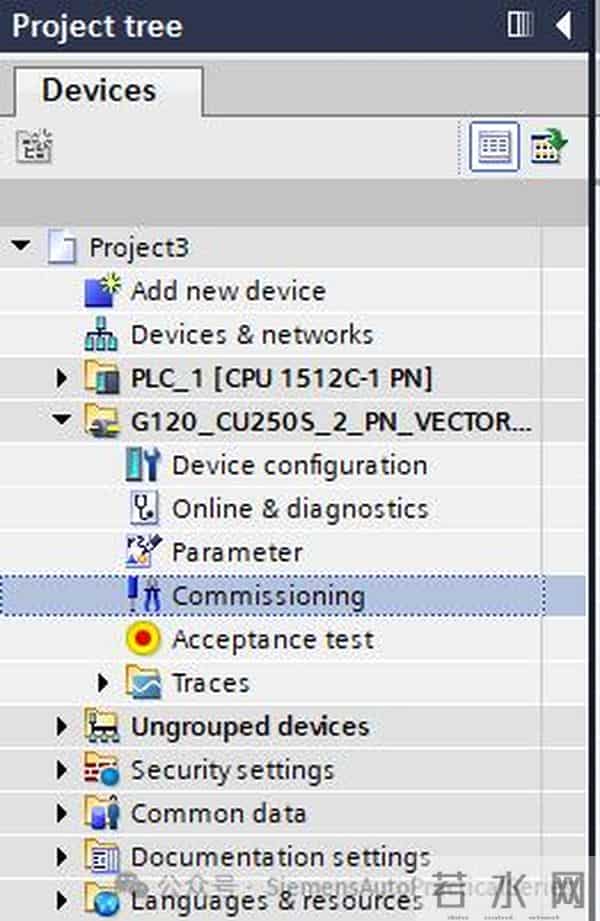The width and height of the screenshot is (600, 921).
Task: Expand the Traces folder
Action: [103, 683]
